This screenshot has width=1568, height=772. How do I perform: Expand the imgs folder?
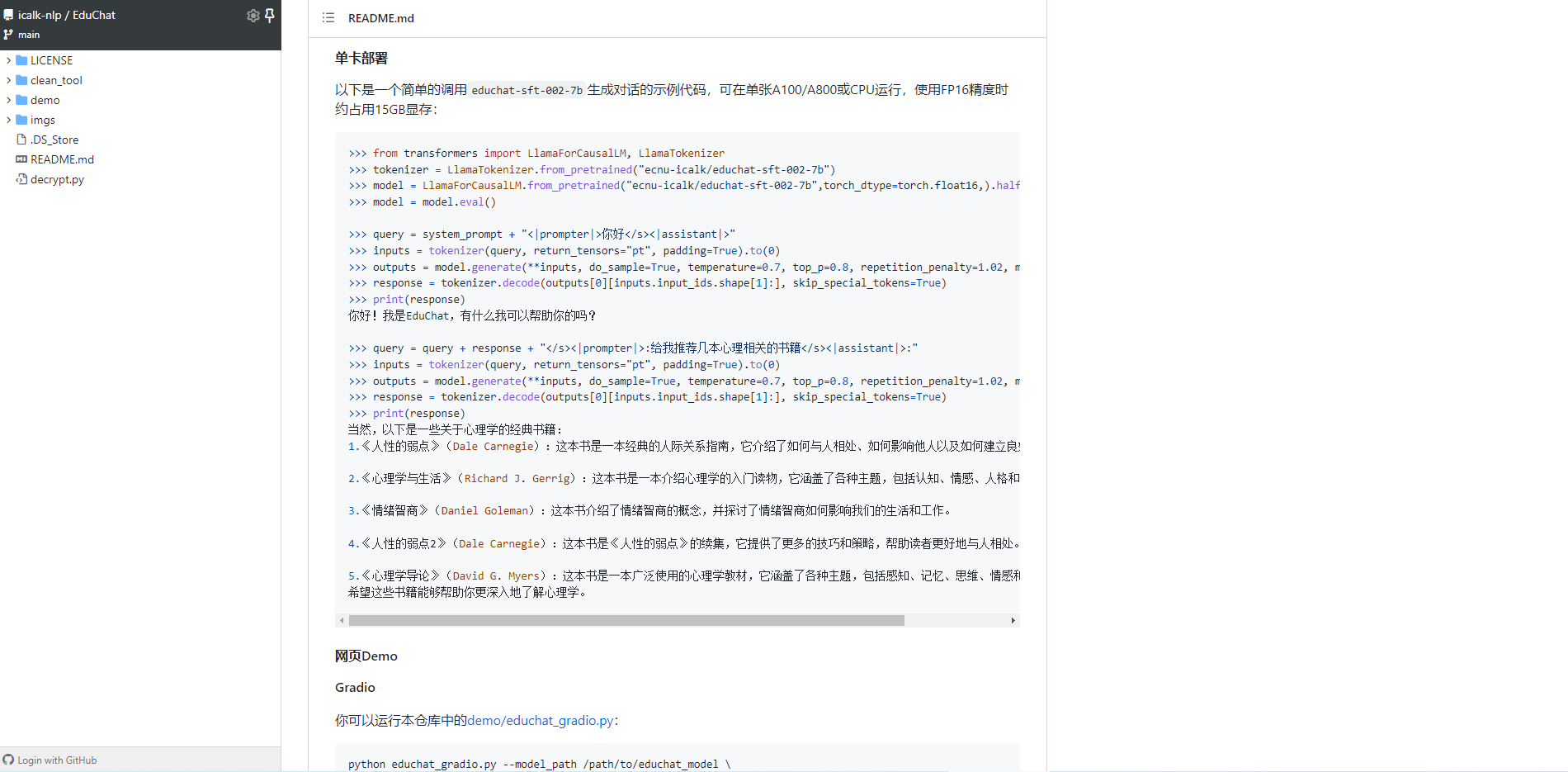[x=9, y=119]
